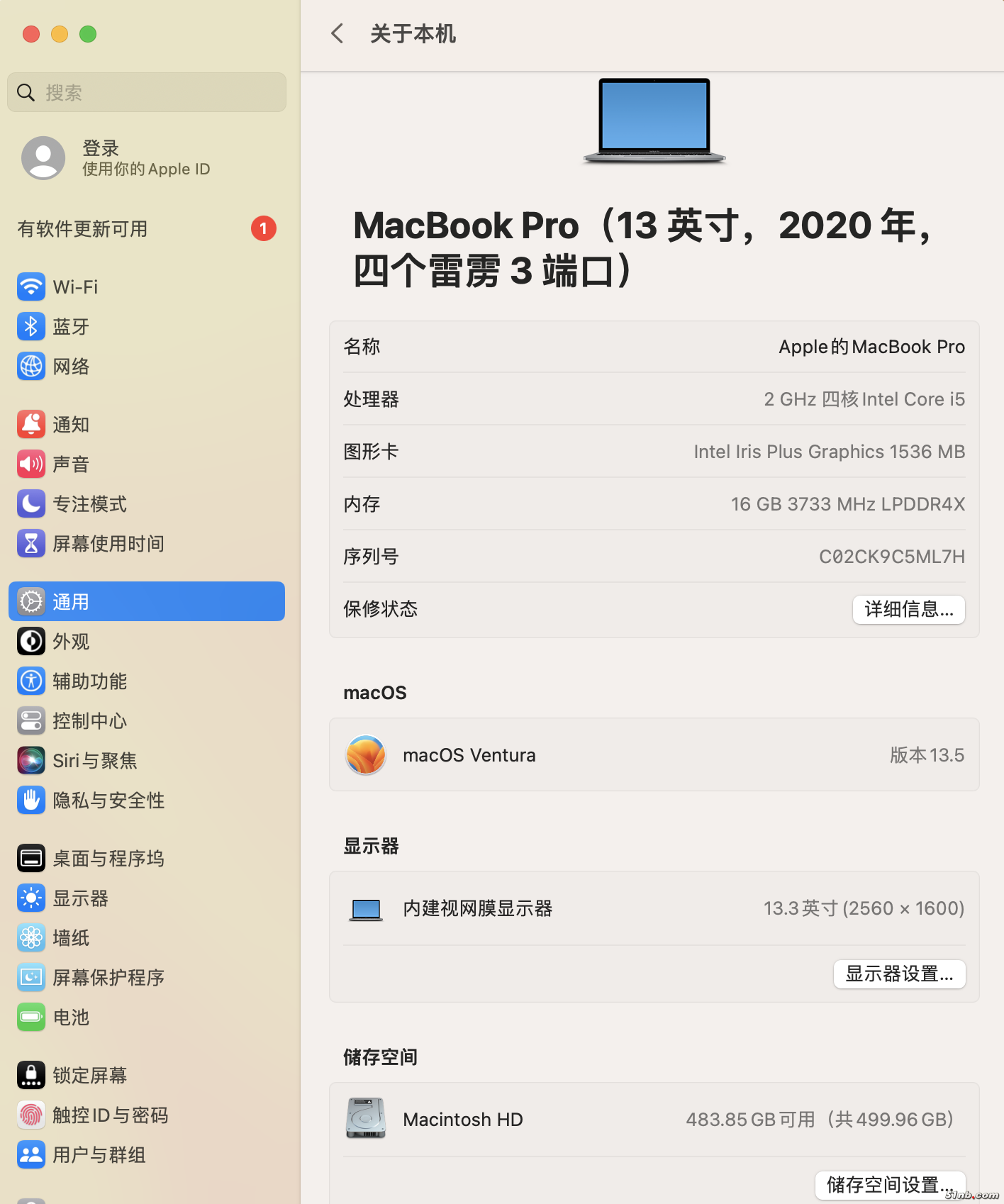The width and height of the screenshot is (1004, 1204).
Task: Click the macOS Ventura name text
Action: tap(469, 755)
